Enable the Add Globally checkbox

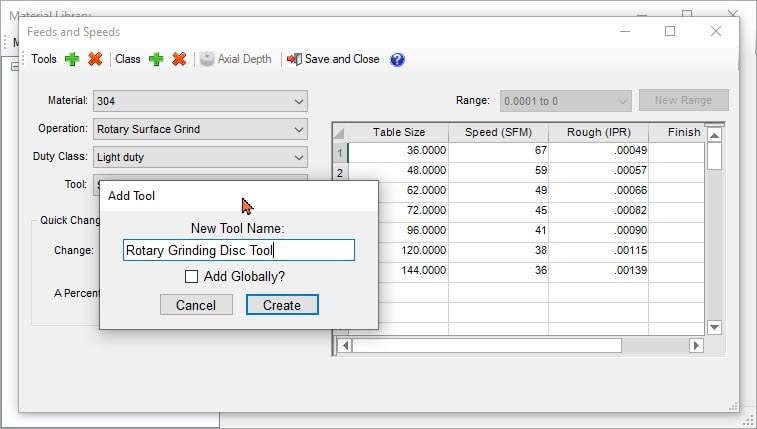pyautogui.click(x=192, y=277)
